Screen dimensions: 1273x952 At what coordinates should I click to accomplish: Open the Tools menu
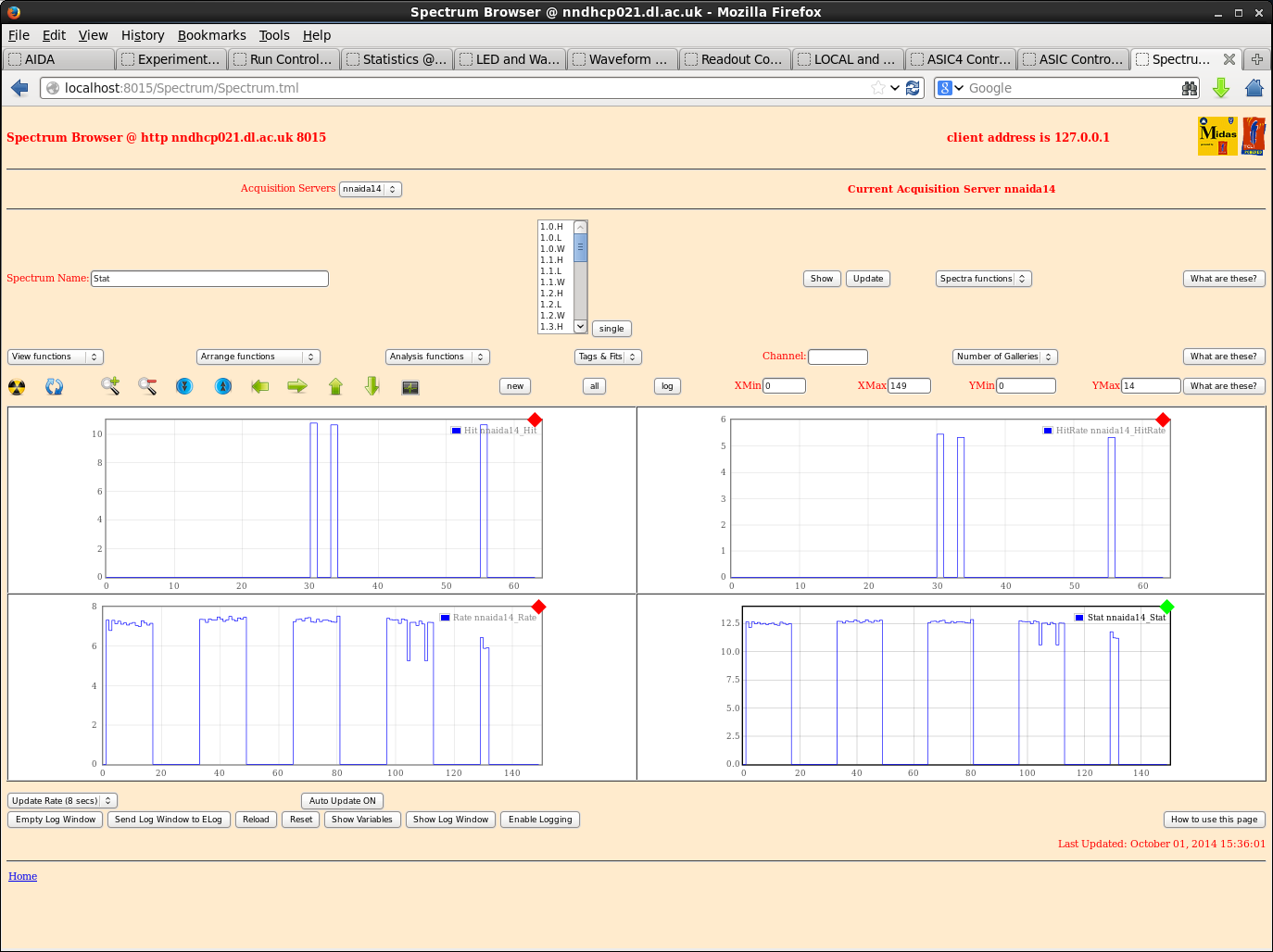click(274, 35)
